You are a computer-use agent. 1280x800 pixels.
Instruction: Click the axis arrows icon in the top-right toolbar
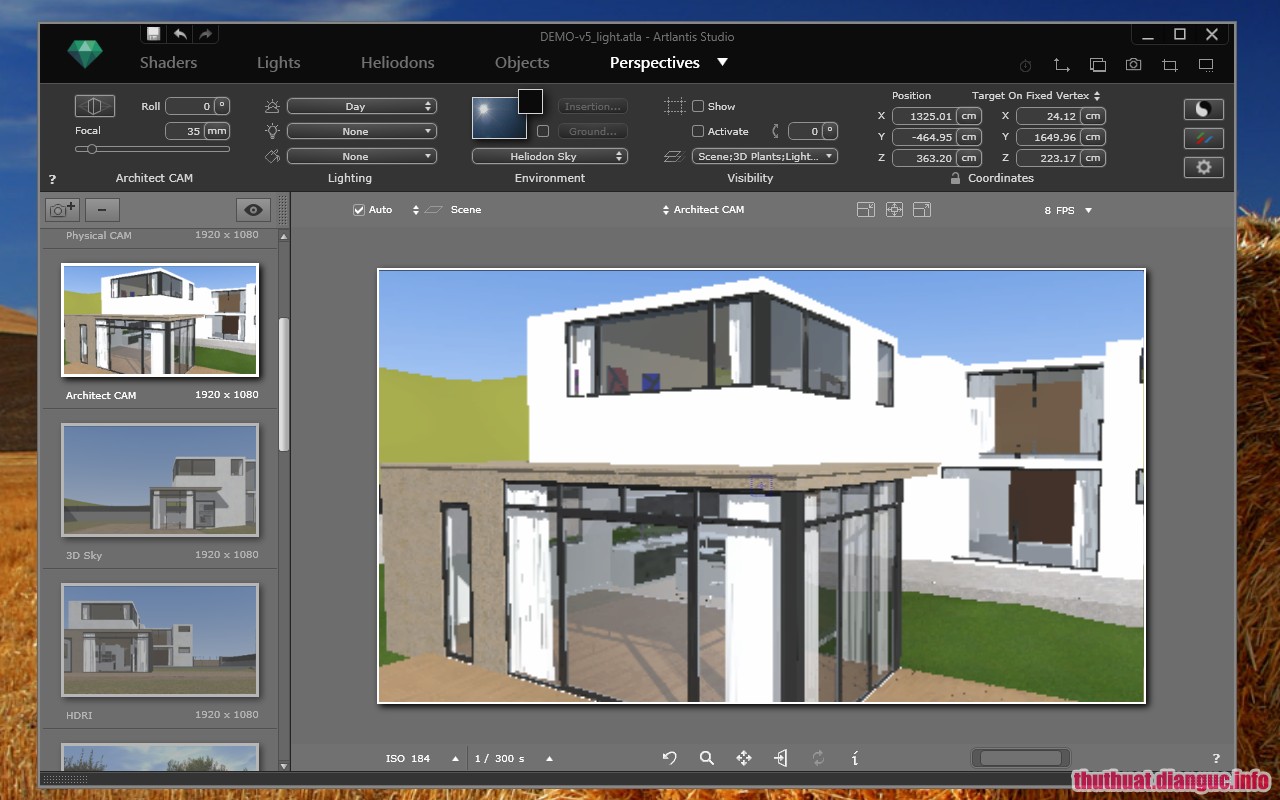1061,65
